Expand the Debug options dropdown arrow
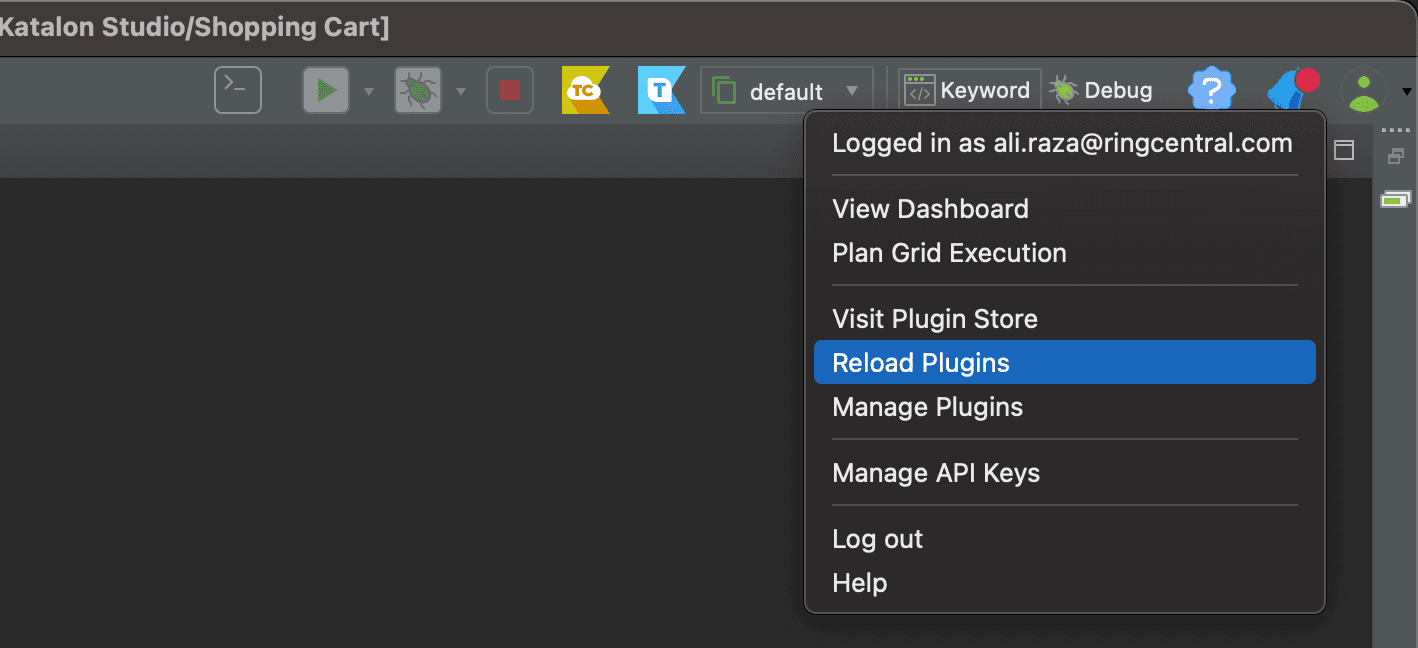 coord(461,91)
